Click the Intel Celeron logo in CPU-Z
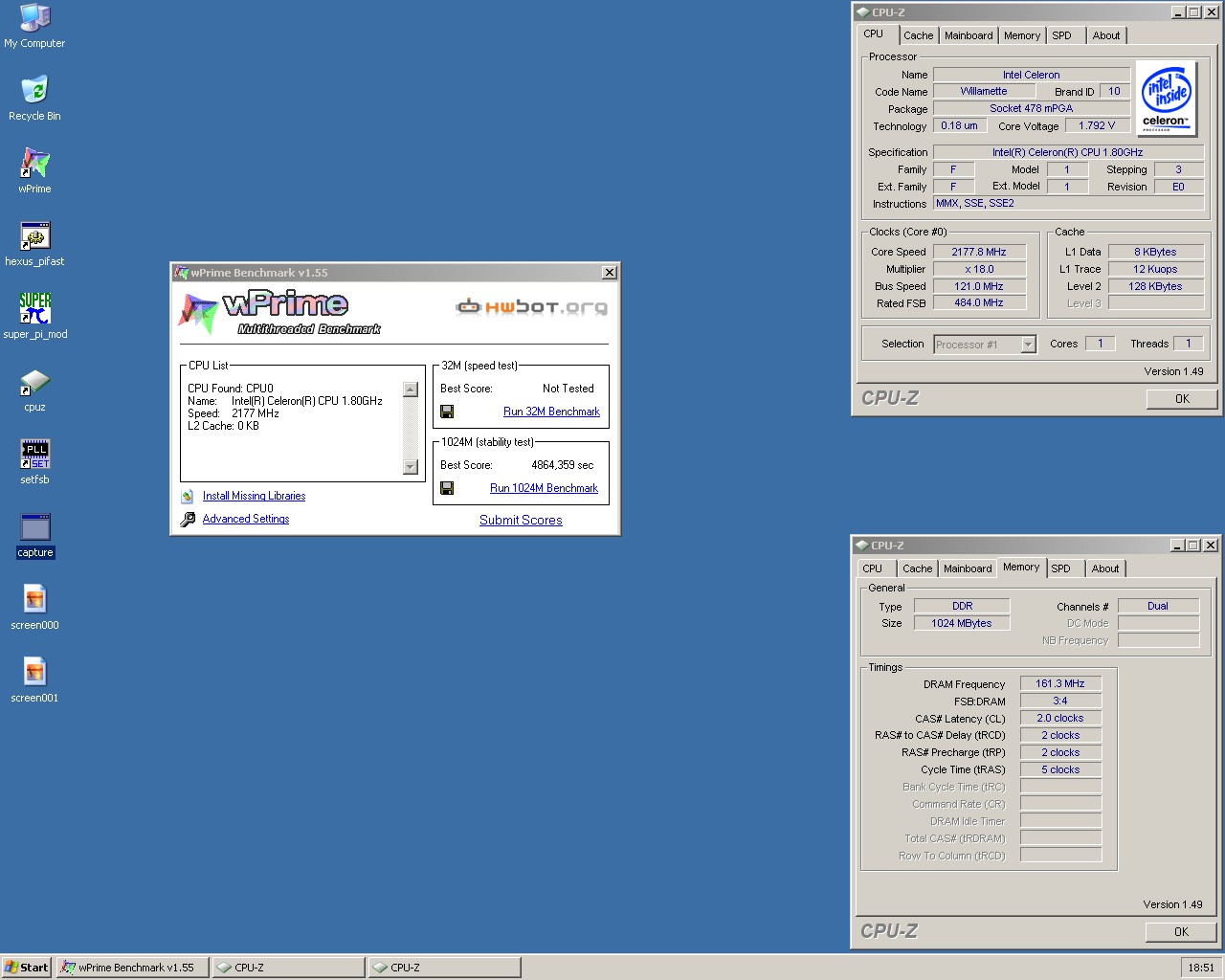 tap(1166, 97)
